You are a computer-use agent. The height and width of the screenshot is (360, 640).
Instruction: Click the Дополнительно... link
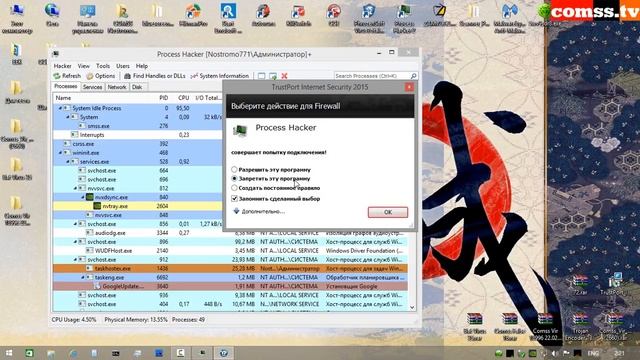coord(263,211)
